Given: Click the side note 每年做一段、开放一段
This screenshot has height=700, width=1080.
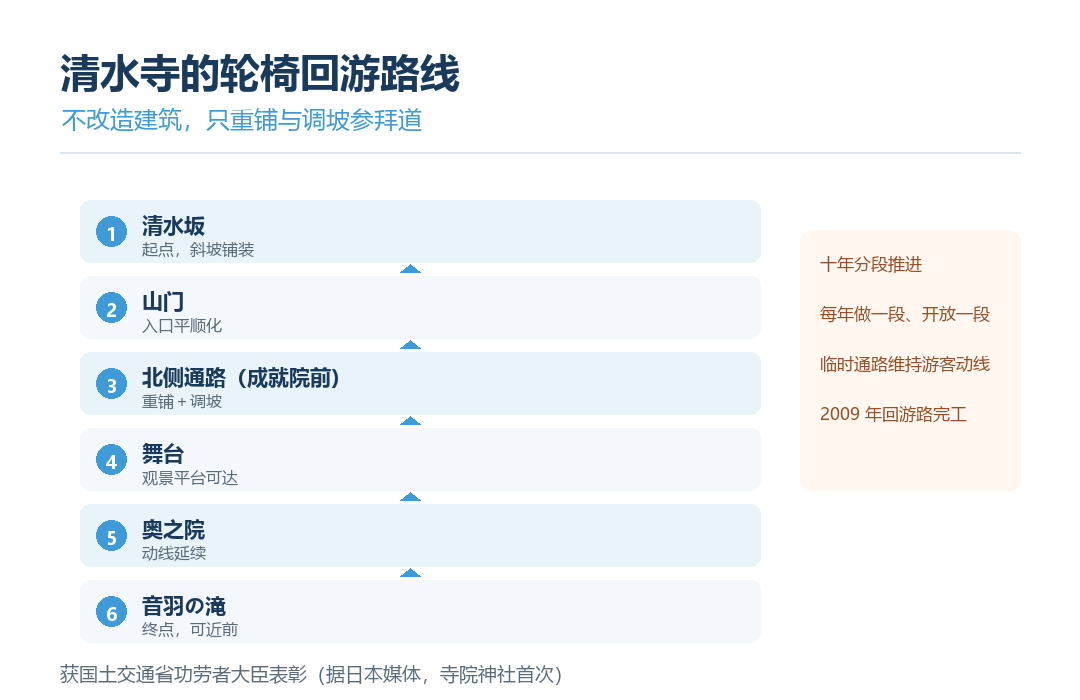Looking at the screenshot, I should [904, 314].
